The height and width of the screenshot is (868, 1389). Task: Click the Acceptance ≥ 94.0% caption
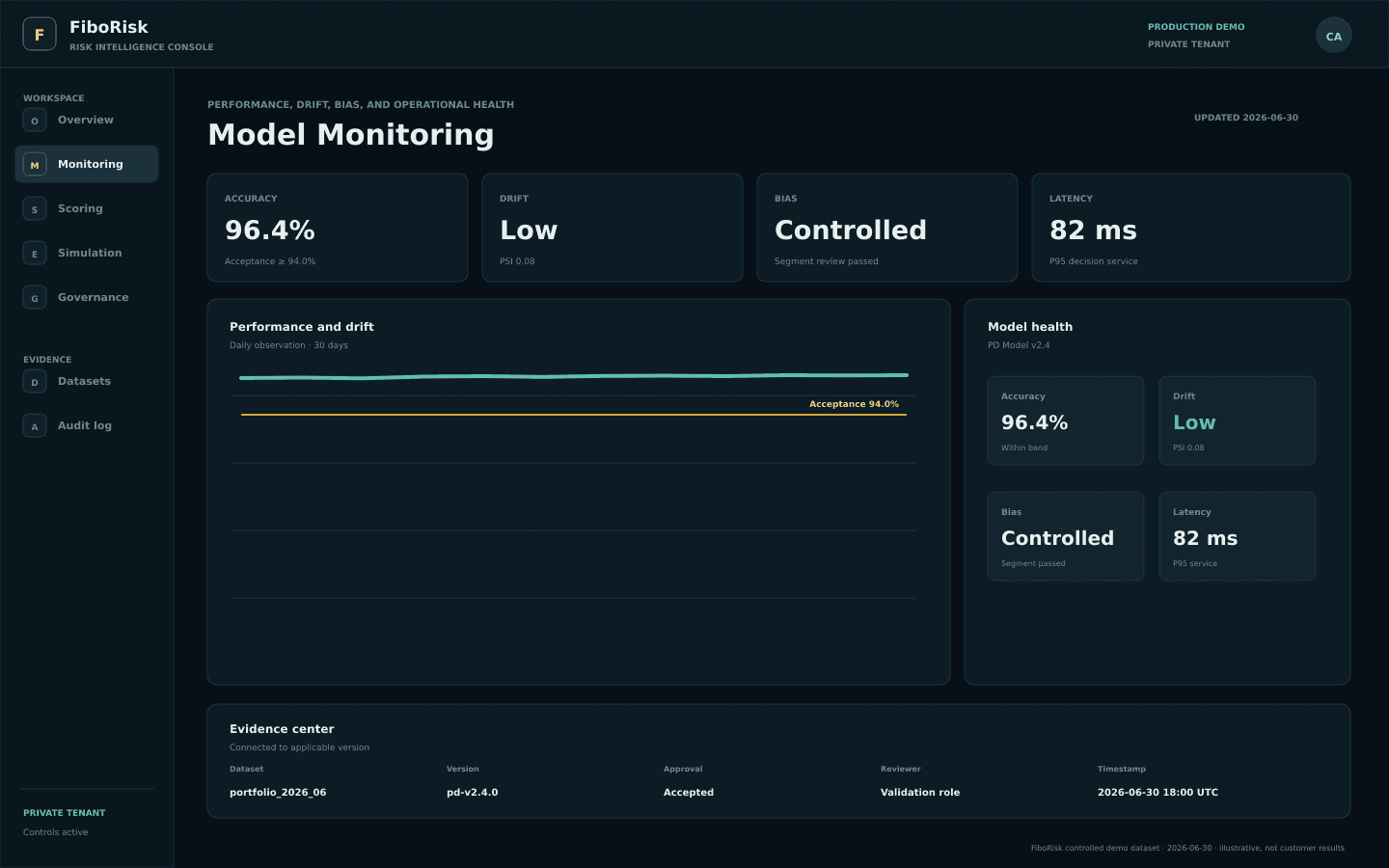(x=270, y=261)
